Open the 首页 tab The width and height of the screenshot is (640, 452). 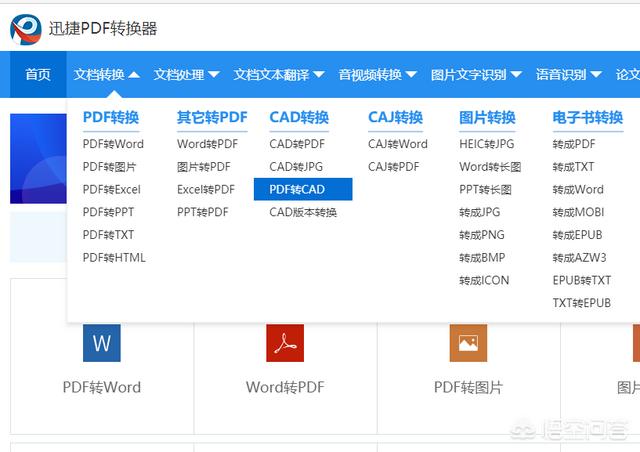click(x=38, y=74)
